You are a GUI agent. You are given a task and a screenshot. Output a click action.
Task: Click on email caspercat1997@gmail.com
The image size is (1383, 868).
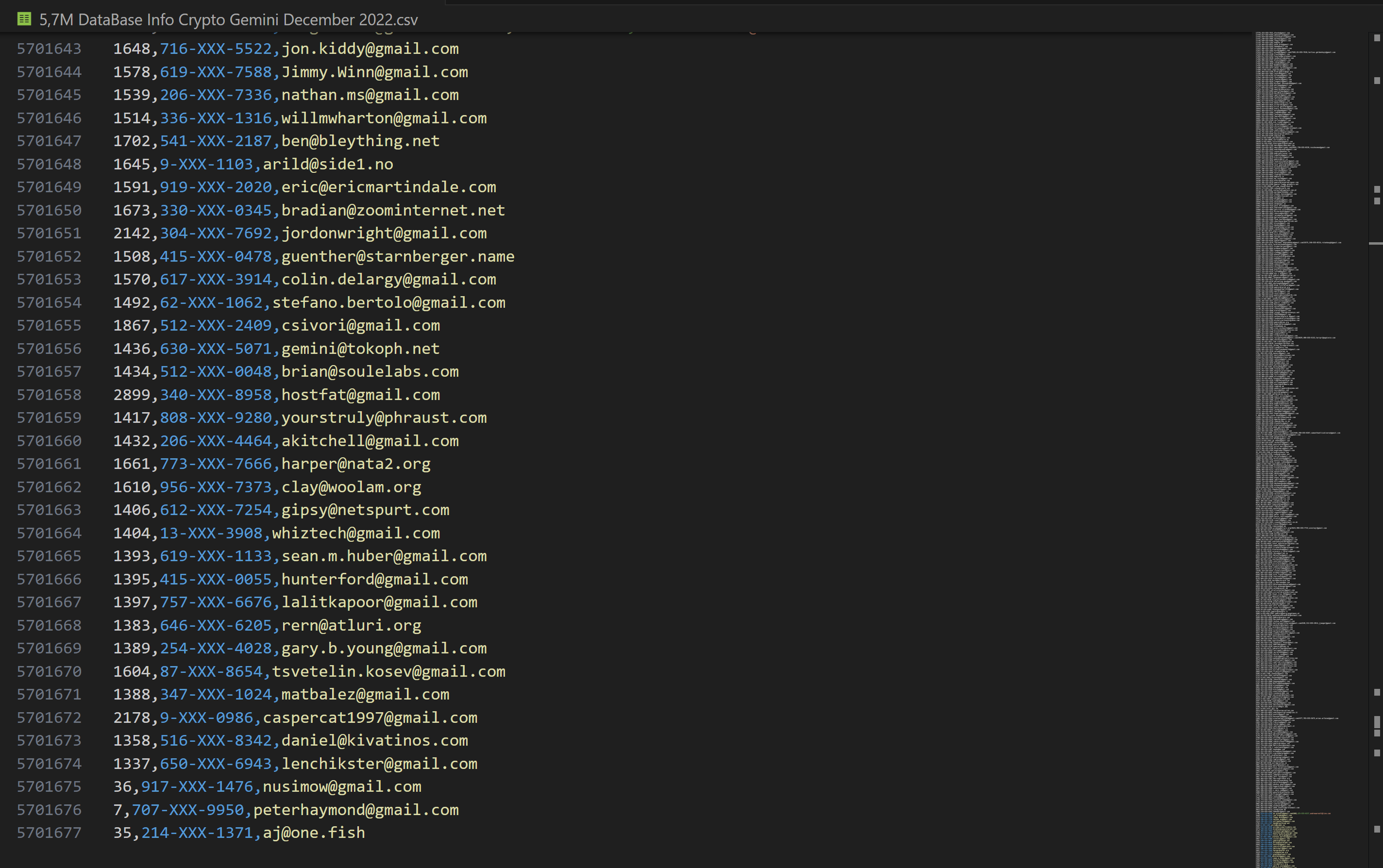point(370,718)
